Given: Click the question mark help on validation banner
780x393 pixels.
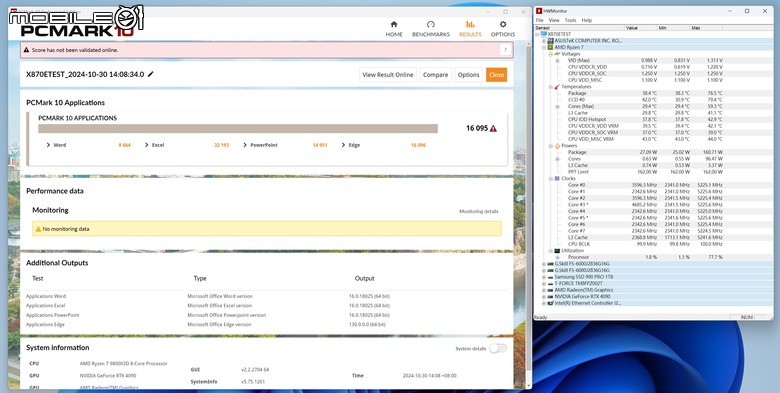Looking at the screenshot, I should pyautogui.click(x=506, y=50).
